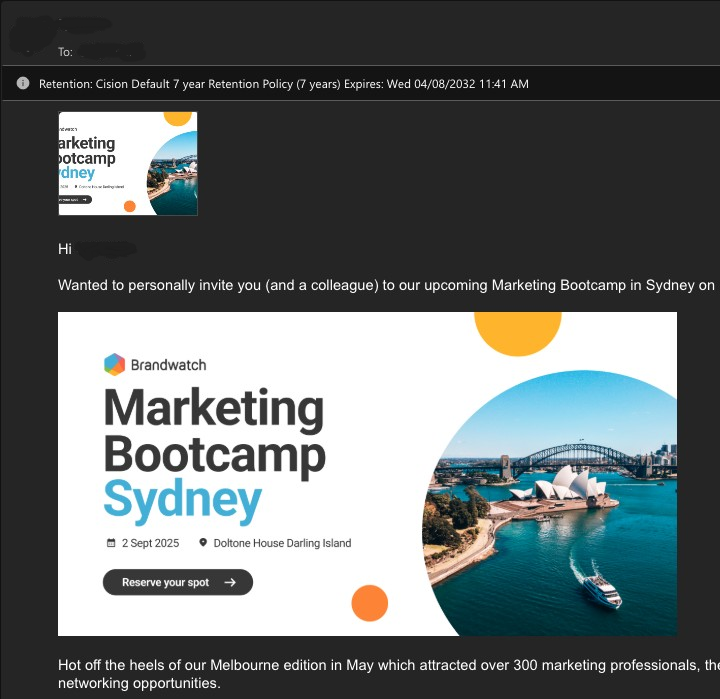Click the 'Hi' greeting line
The image size is (720, 699).
[65, 249]
